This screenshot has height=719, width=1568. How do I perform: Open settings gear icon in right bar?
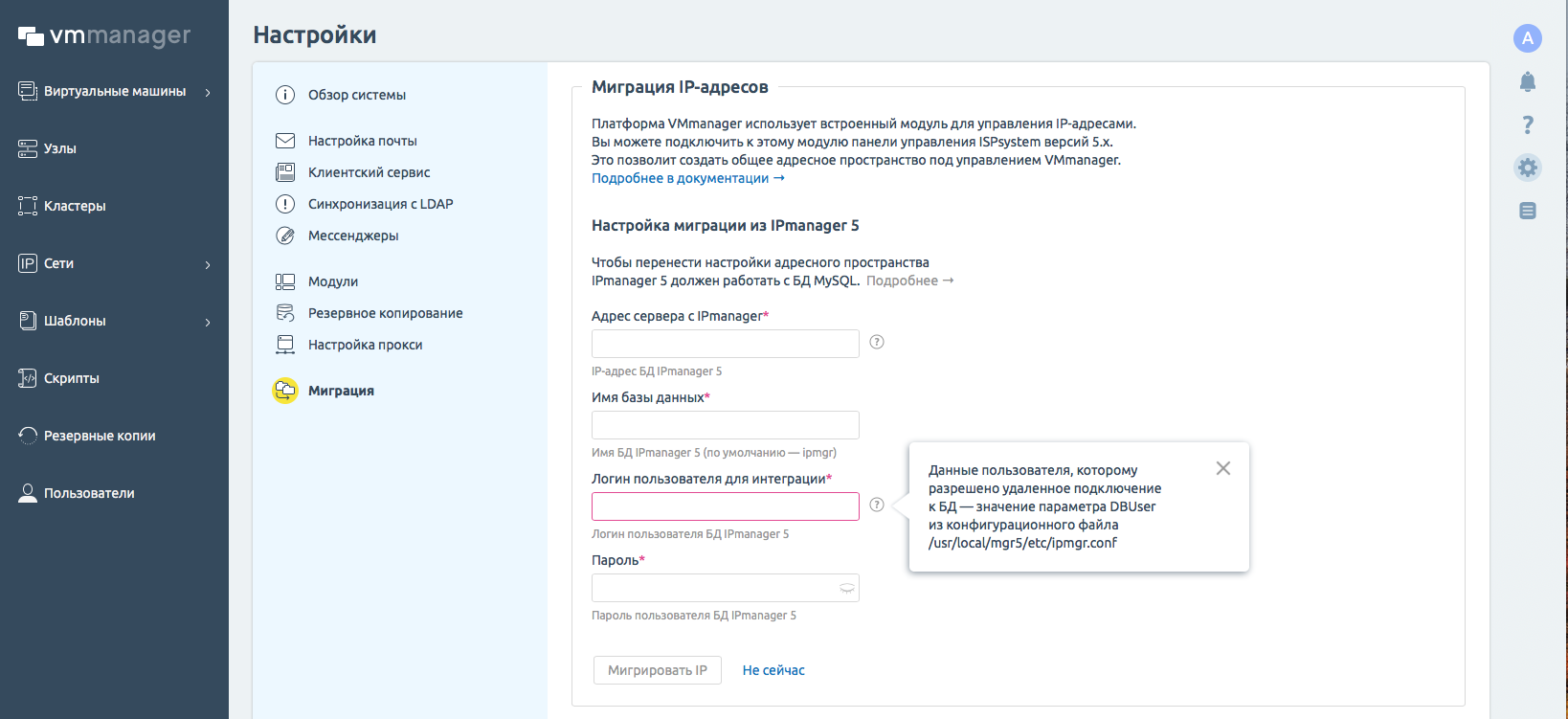coord(1528,168)
